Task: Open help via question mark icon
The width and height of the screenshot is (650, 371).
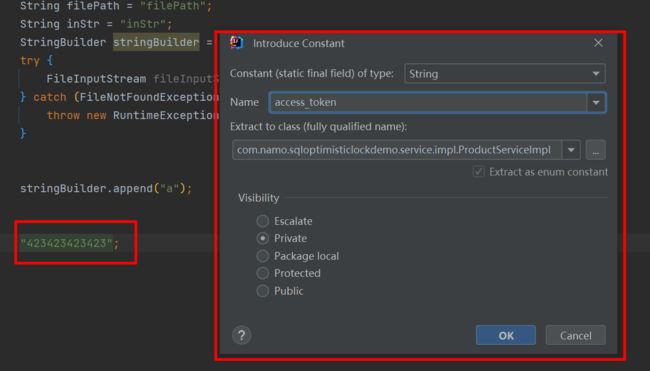Action: click(x=241, y=335)
